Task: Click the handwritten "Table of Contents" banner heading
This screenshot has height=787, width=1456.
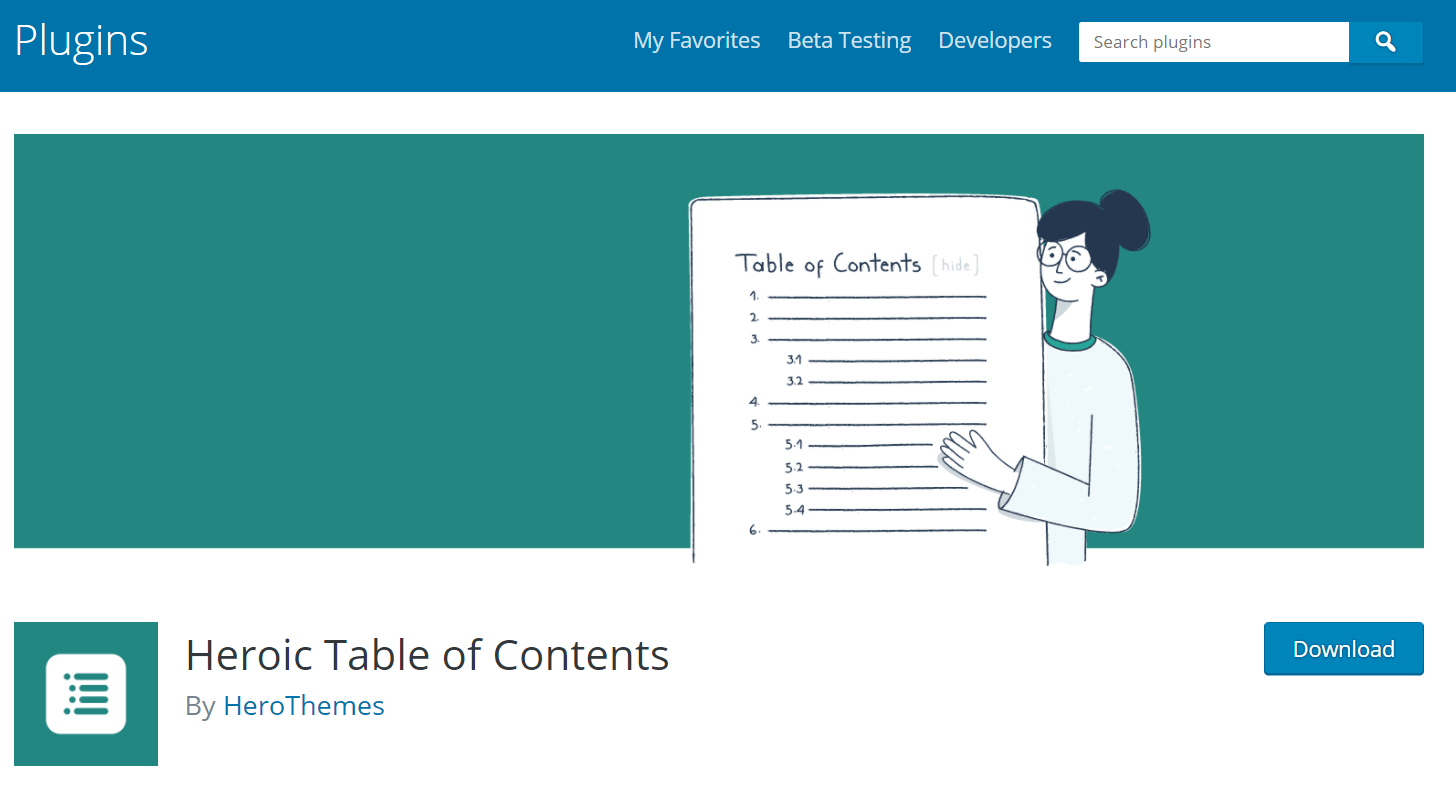Action: [828, 264]
